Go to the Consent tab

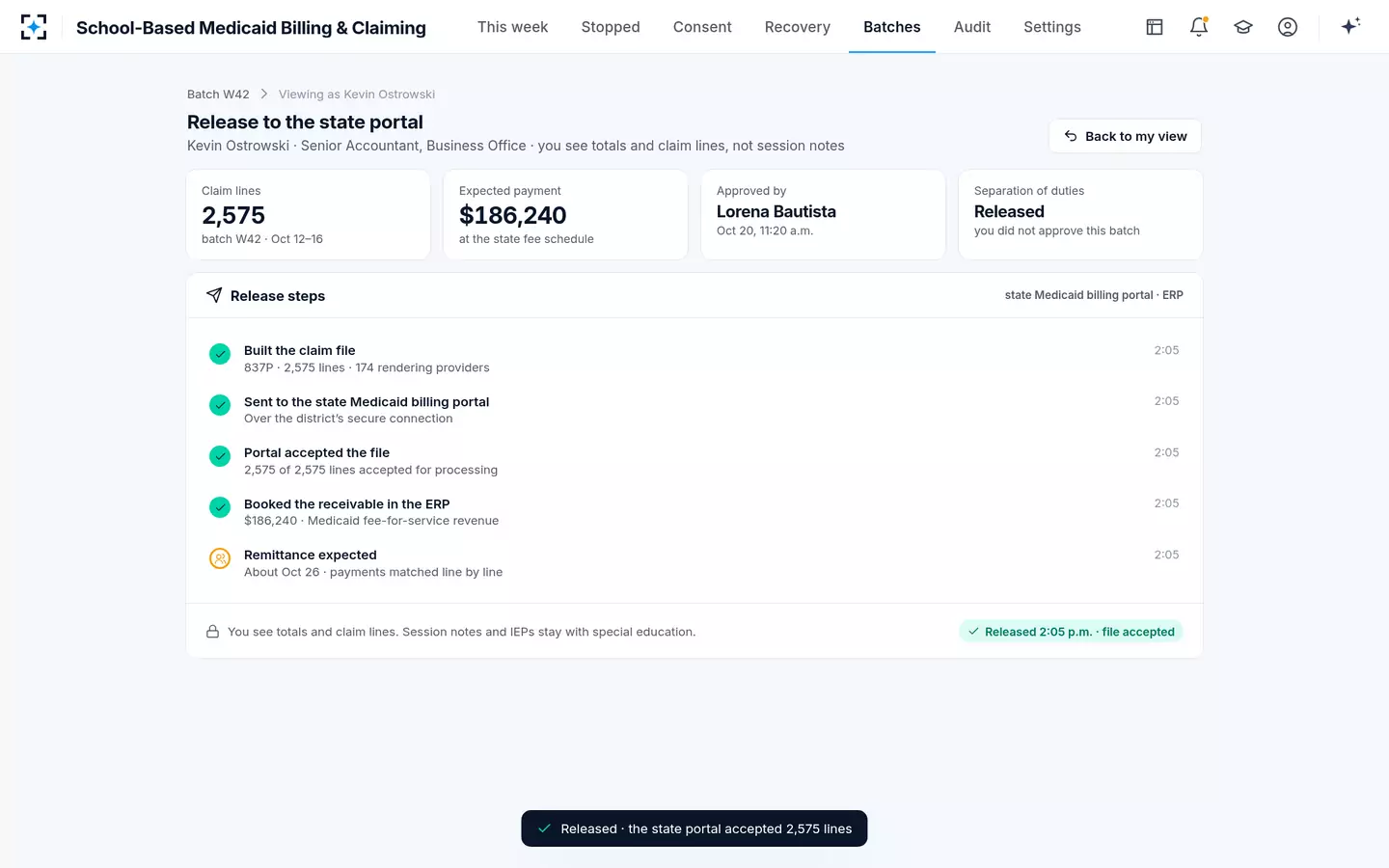[702, 27]
